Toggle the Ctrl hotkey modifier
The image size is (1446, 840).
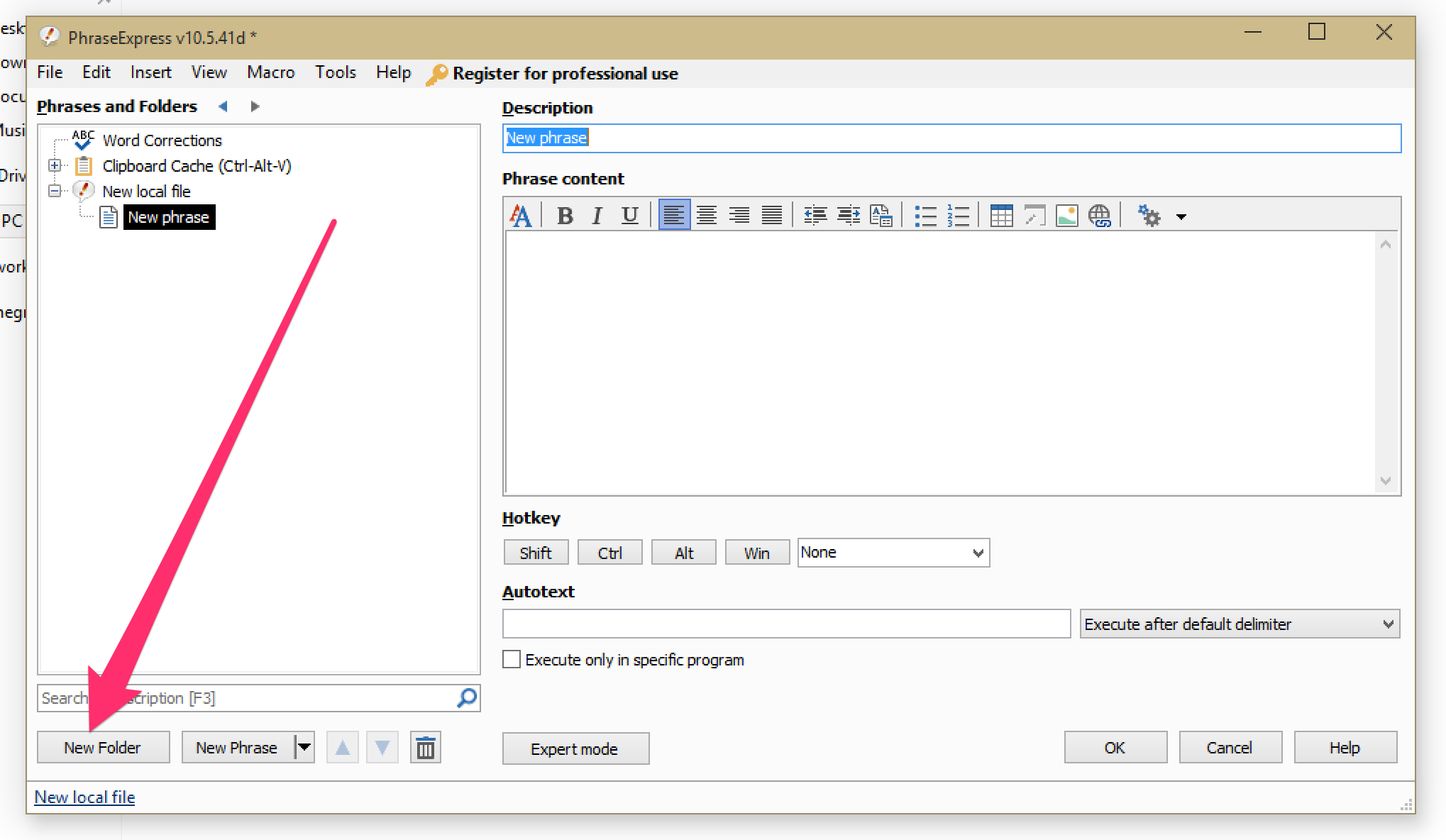pyautogui.click(x=610, y=553)
